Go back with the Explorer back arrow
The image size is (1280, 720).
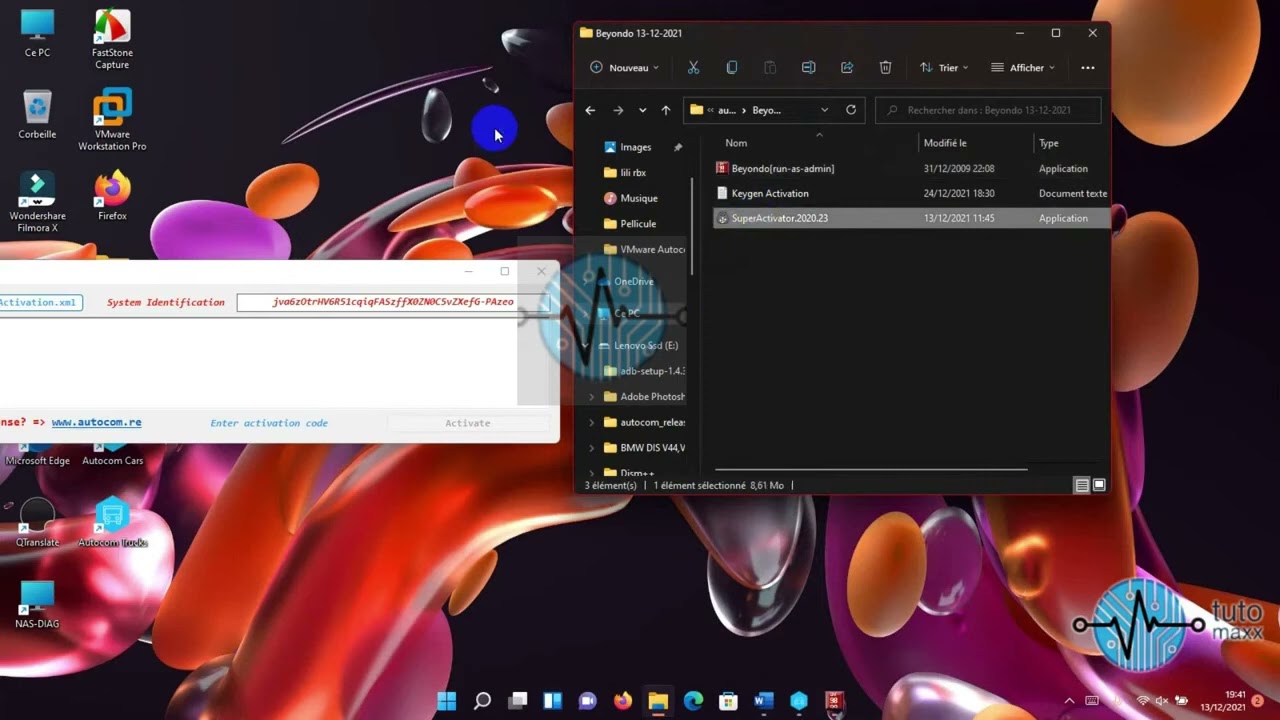point(590,110)
